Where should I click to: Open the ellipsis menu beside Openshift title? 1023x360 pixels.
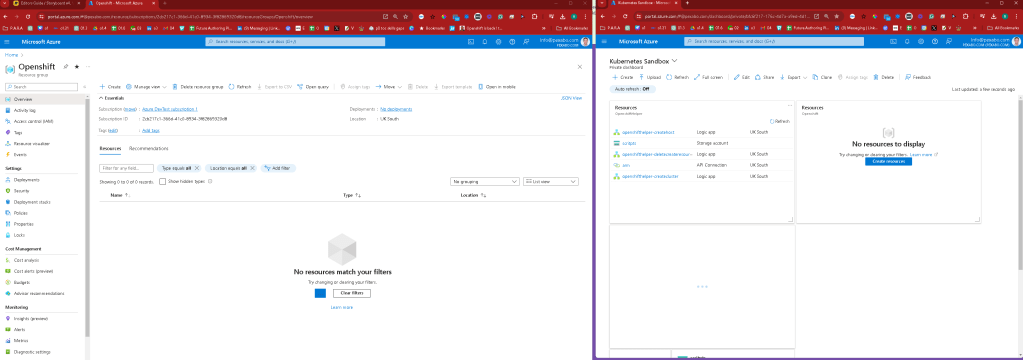pos(88,67)
